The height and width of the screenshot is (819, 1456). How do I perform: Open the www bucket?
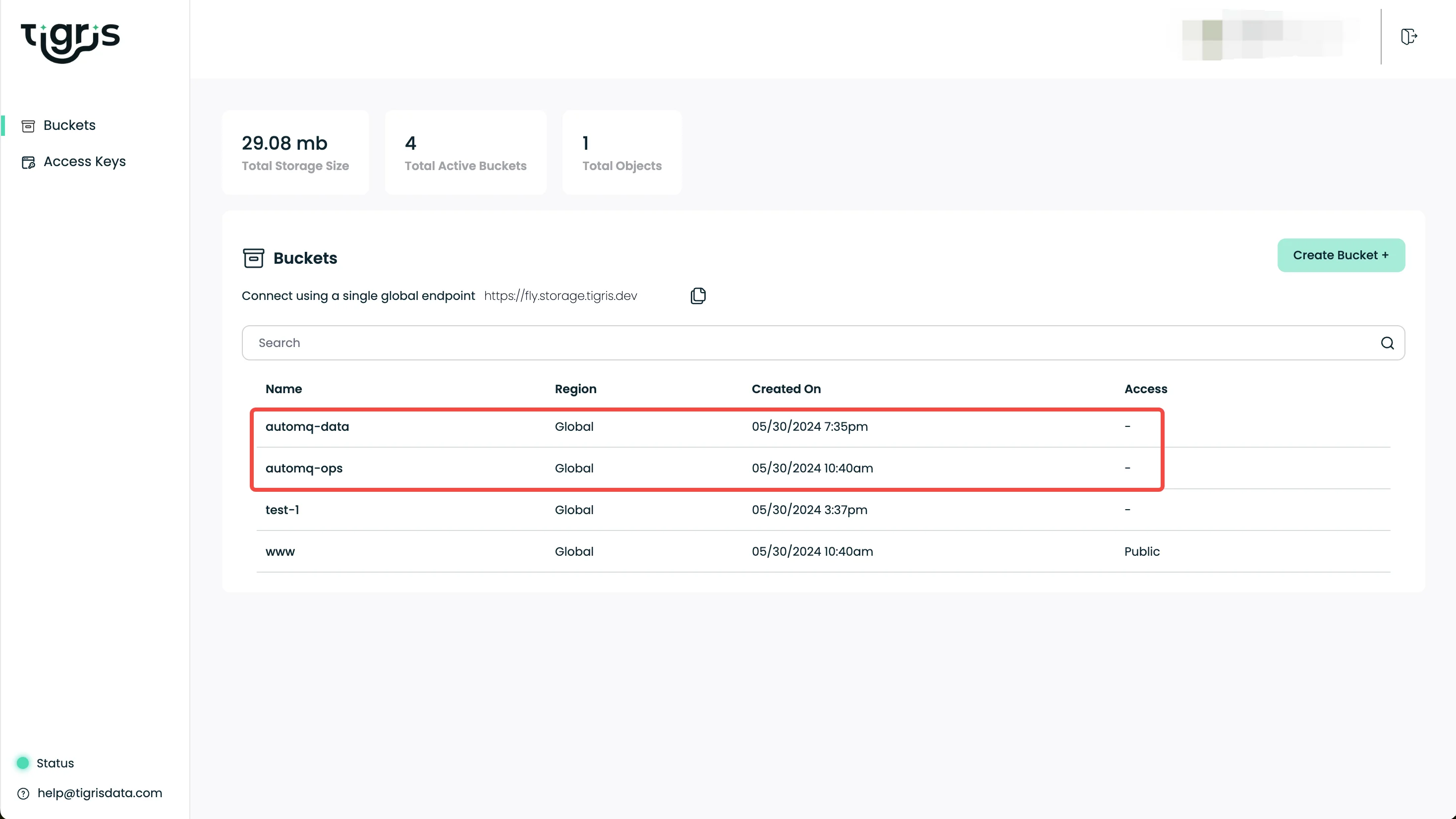point(280,551)
